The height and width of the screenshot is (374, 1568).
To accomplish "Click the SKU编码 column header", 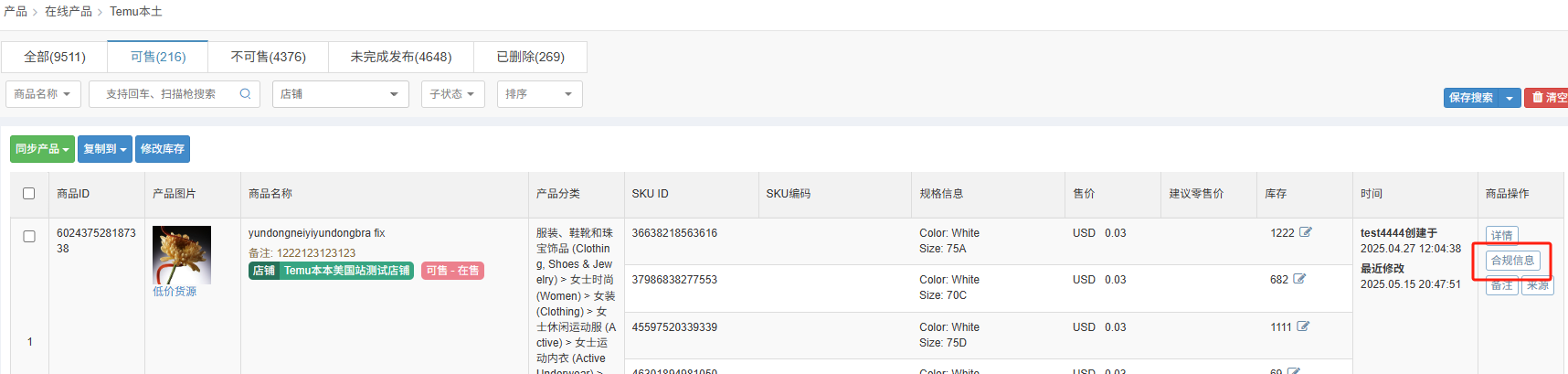I will pos(788,194).
